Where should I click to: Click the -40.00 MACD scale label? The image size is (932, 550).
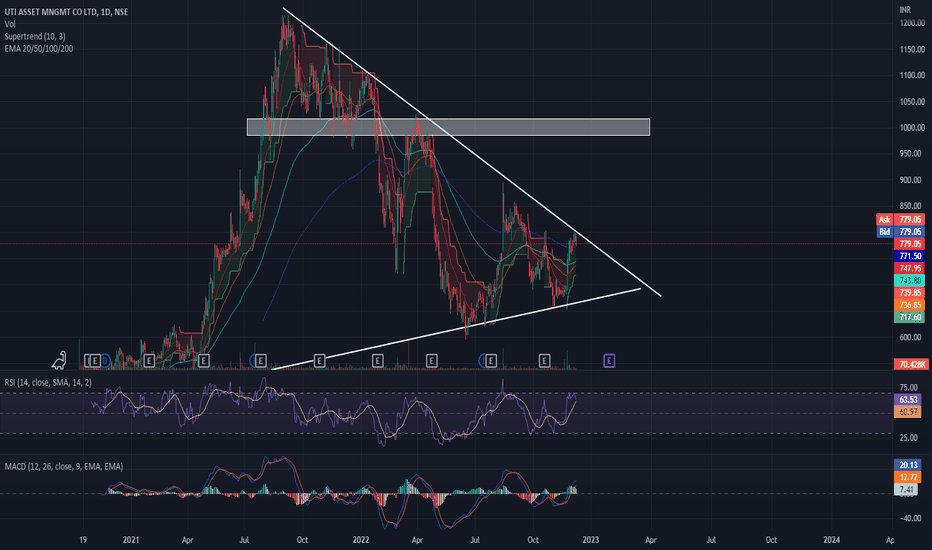coord(909,518)
